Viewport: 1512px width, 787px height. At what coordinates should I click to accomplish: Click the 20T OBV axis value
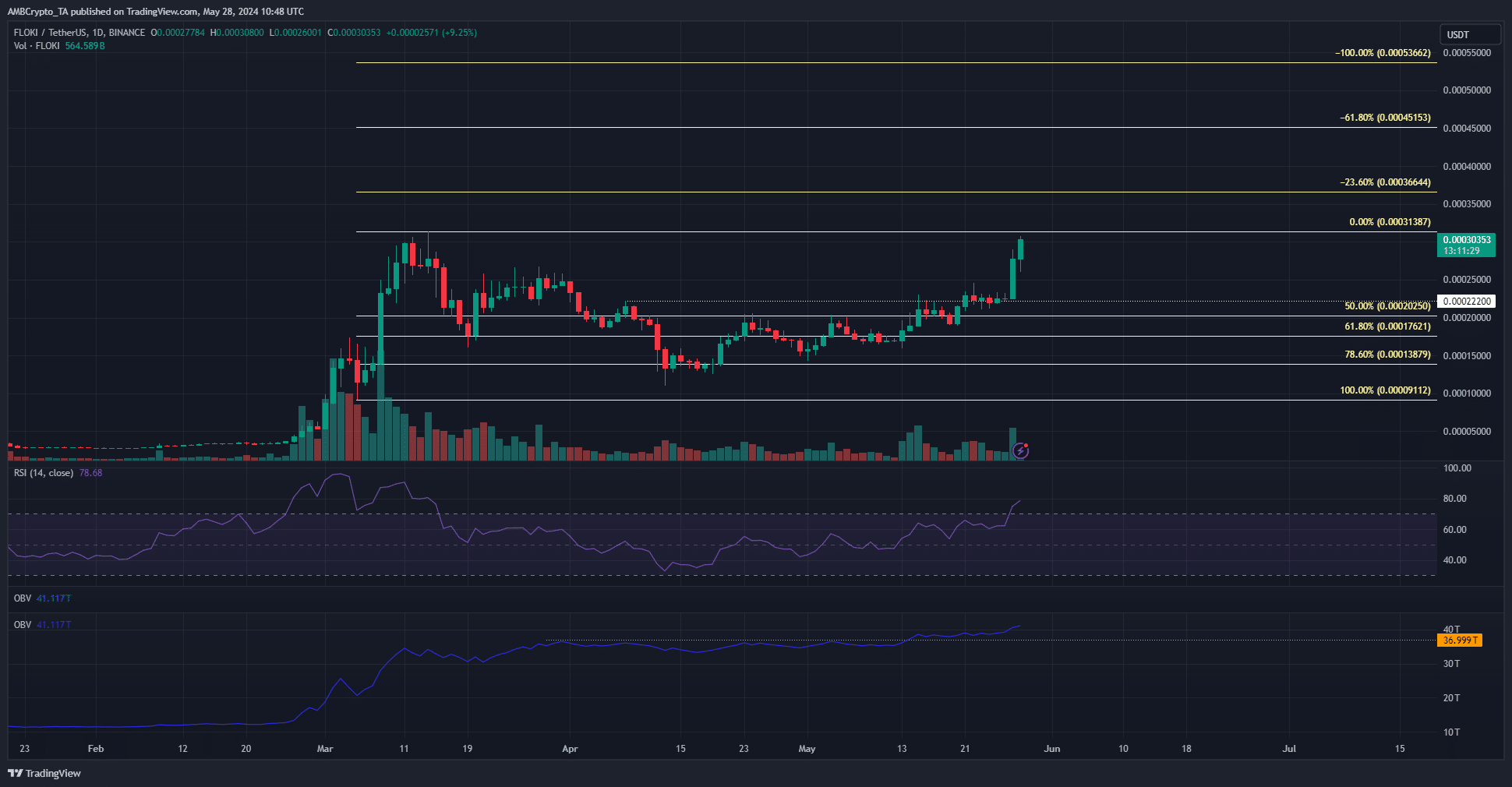[x=1451, y=698]
